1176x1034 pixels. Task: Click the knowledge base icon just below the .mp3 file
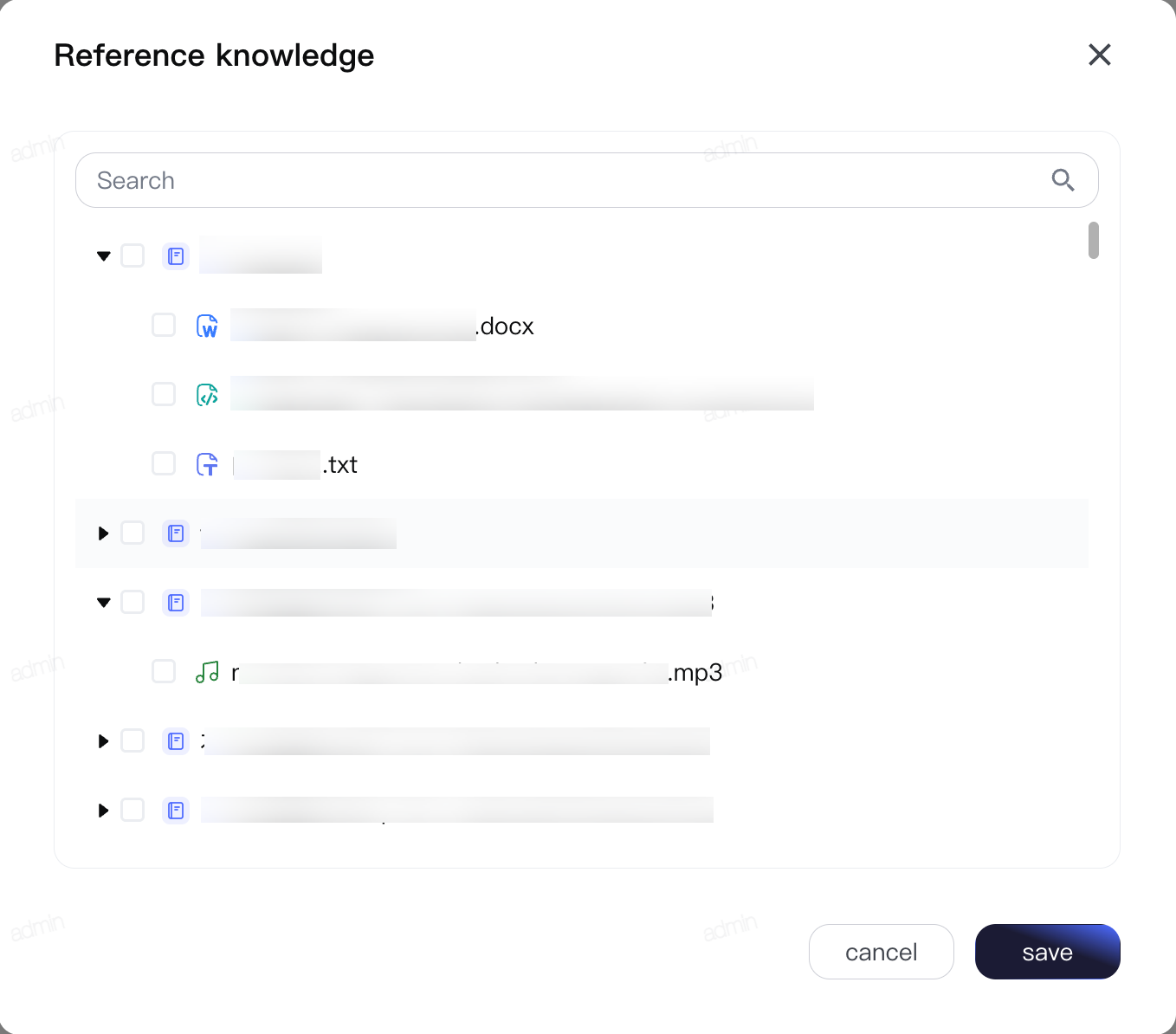176,741
